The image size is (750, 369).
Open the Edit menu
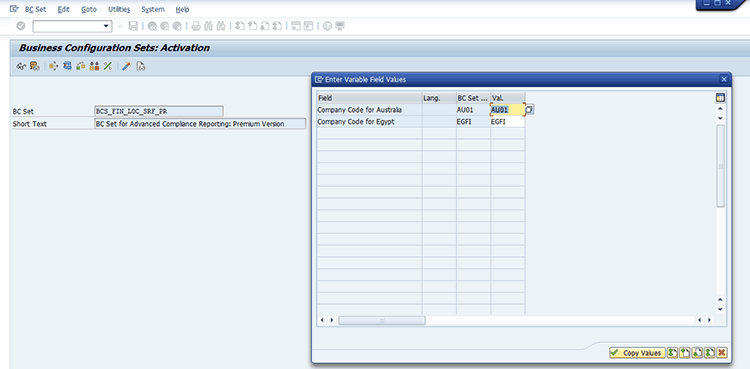[63, 9]
